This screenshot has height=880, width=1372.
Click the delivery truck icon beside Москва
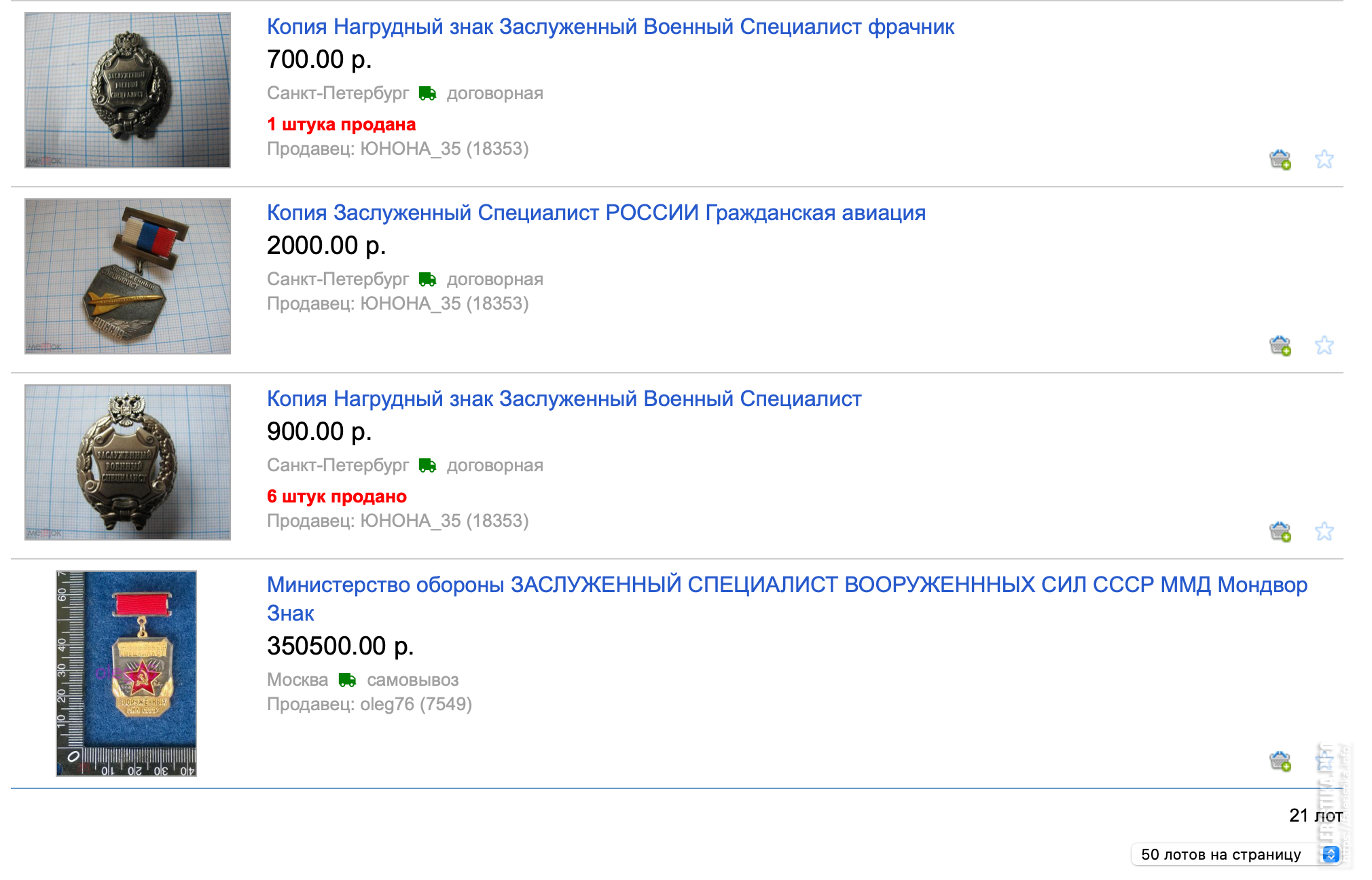click(x=348, y=680)
